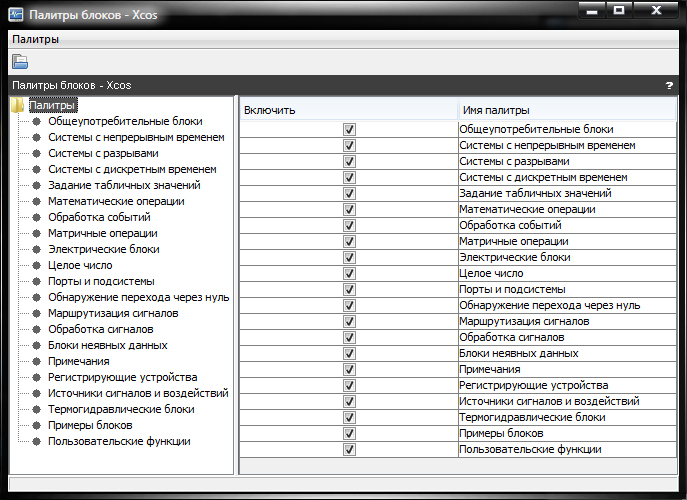The width and height of the screenshot is (687, 500).
Task: Uncheck Системы с непрерывным временем checkbox
Action: [x=349, y=145]
